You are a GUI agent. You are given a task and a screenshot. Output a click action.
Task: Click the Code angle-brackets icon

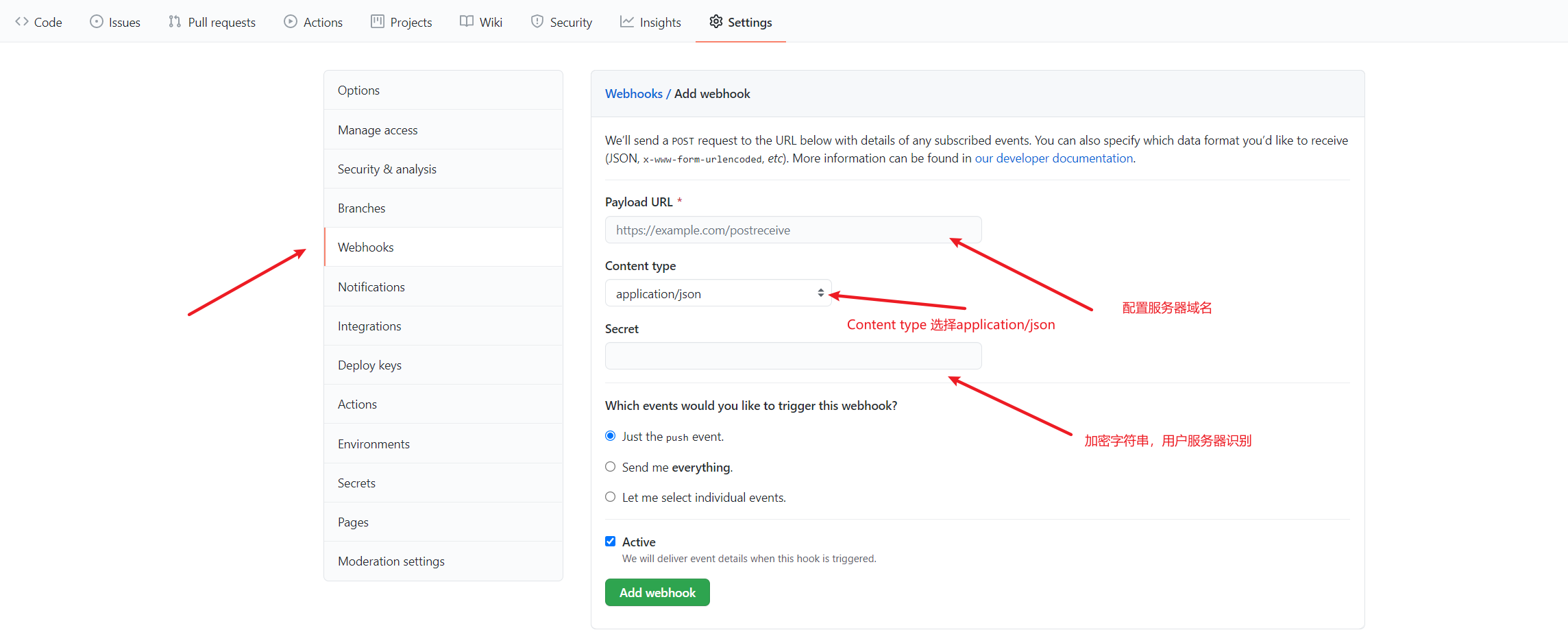point(22,22)
